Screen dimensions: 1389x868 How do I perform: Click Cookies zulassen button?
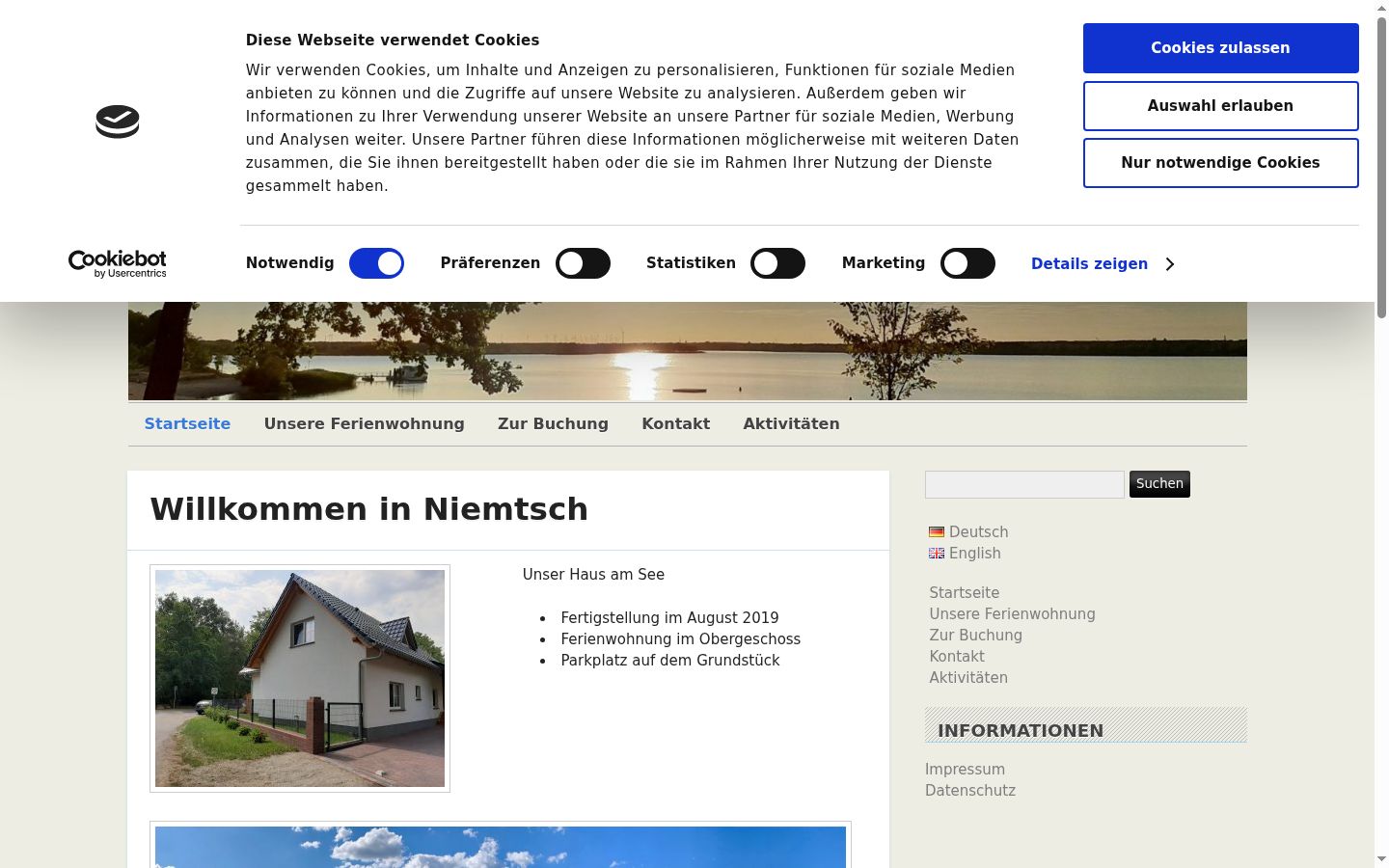click(1220, 48)
